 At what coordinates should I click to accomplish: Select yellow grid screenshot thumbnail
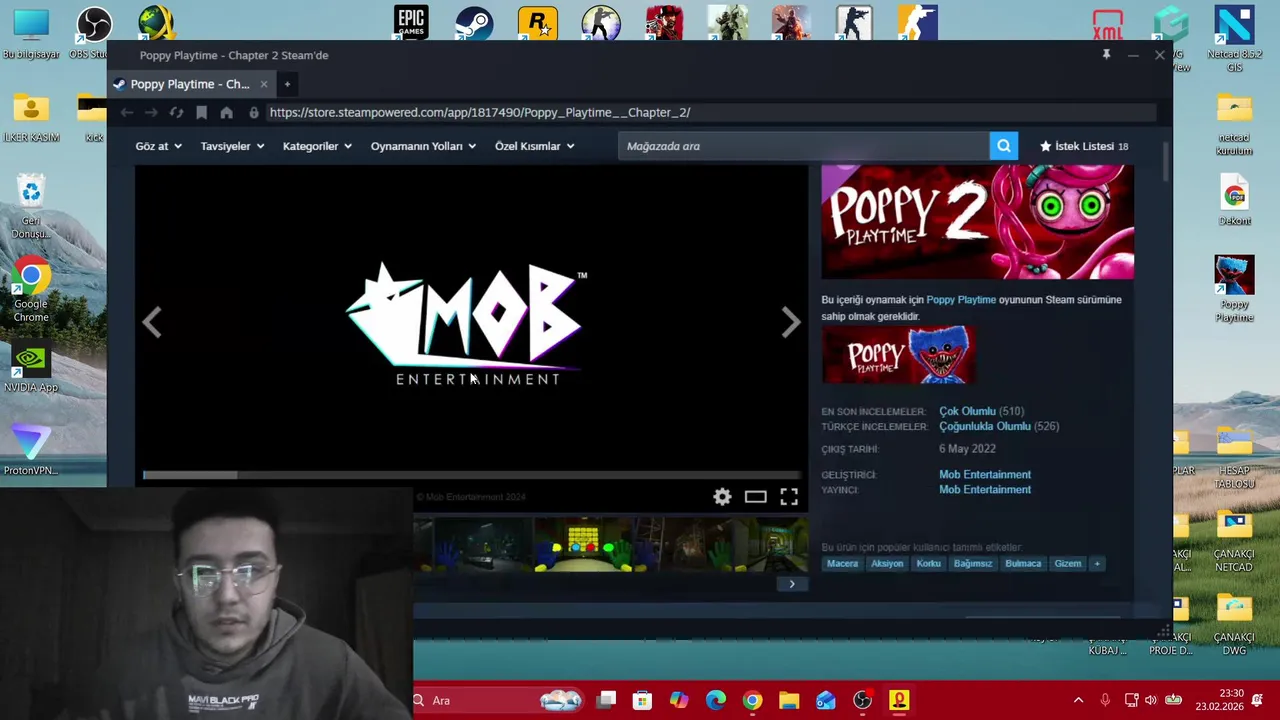[584, 543]
